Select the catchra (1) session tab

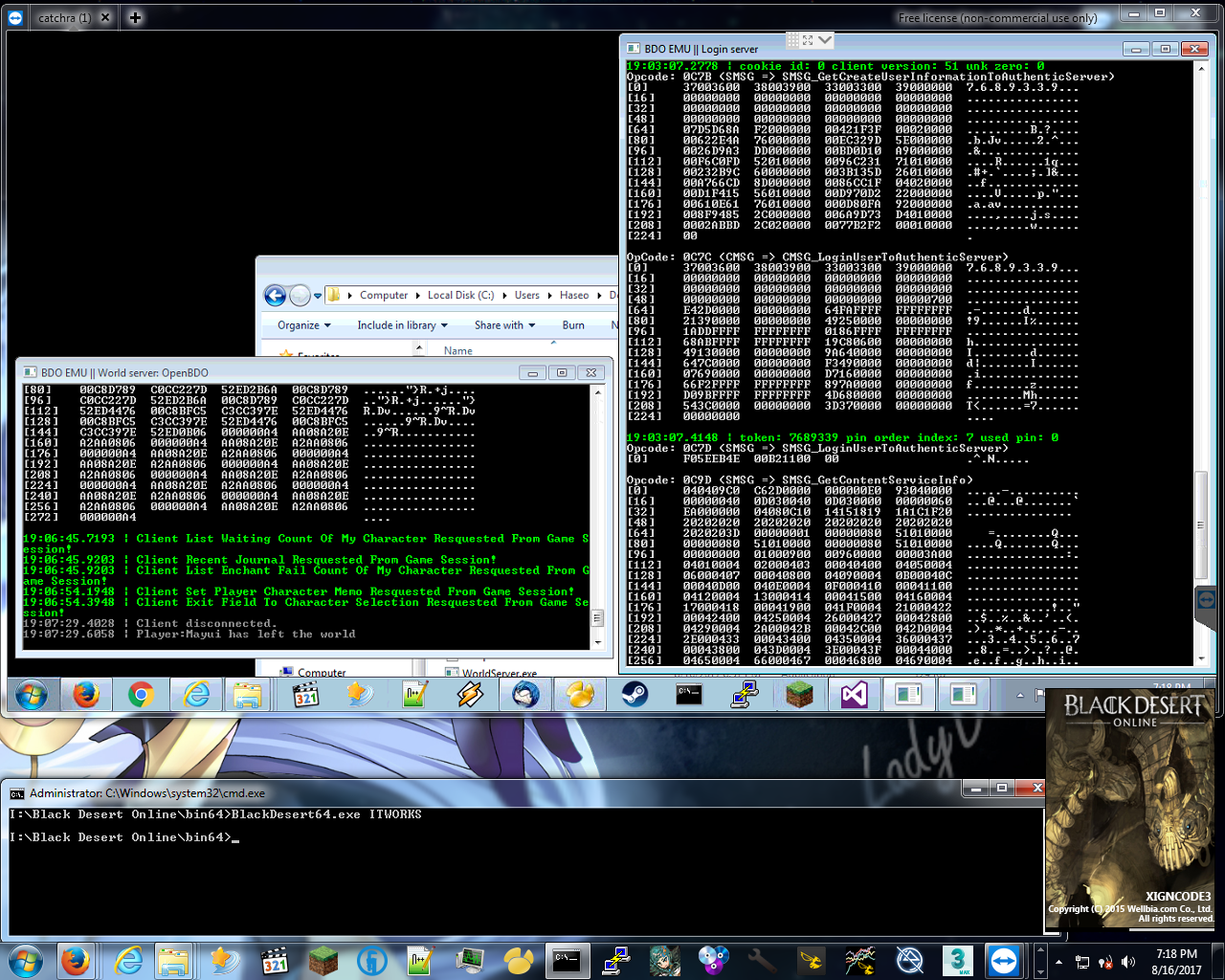click(x=64, y=17)
